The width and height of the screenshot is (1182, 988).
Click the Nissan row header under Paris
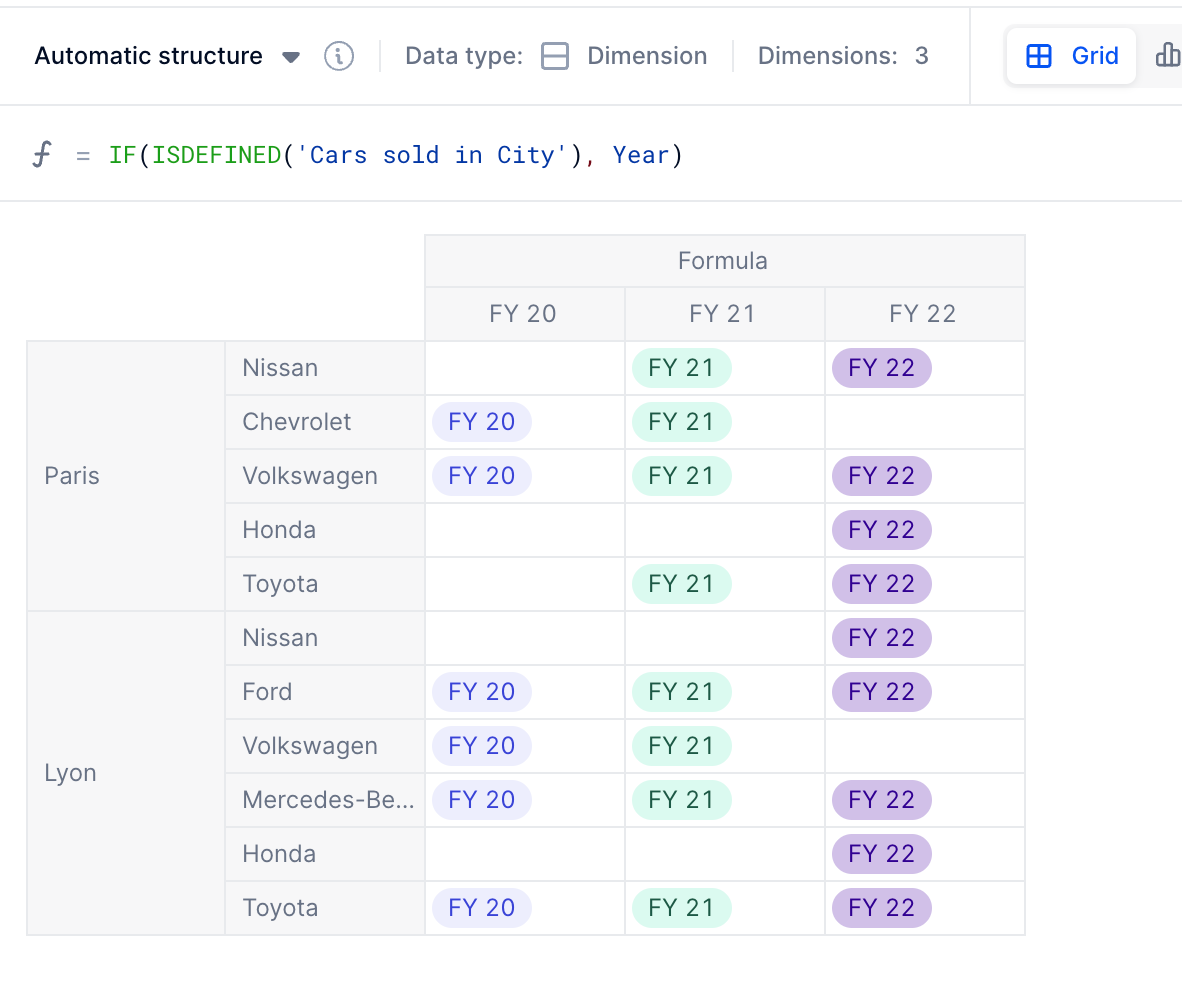325,368
